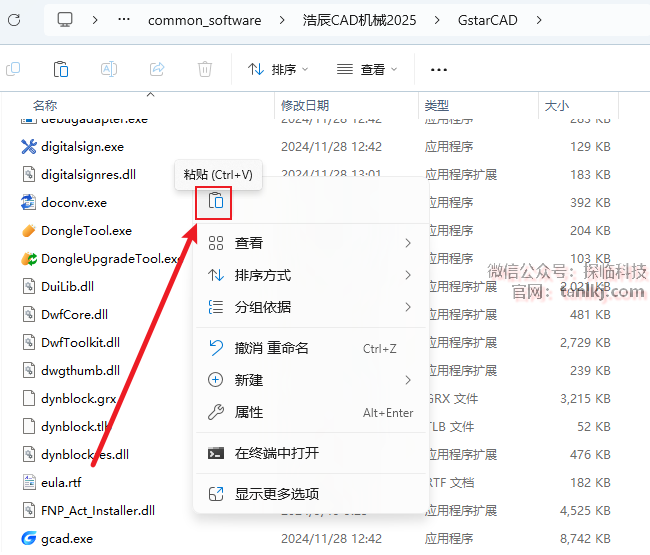Select the DwfCore.dll file icon
The height and width of the screenshot is (555, 650).
(29, 314)
